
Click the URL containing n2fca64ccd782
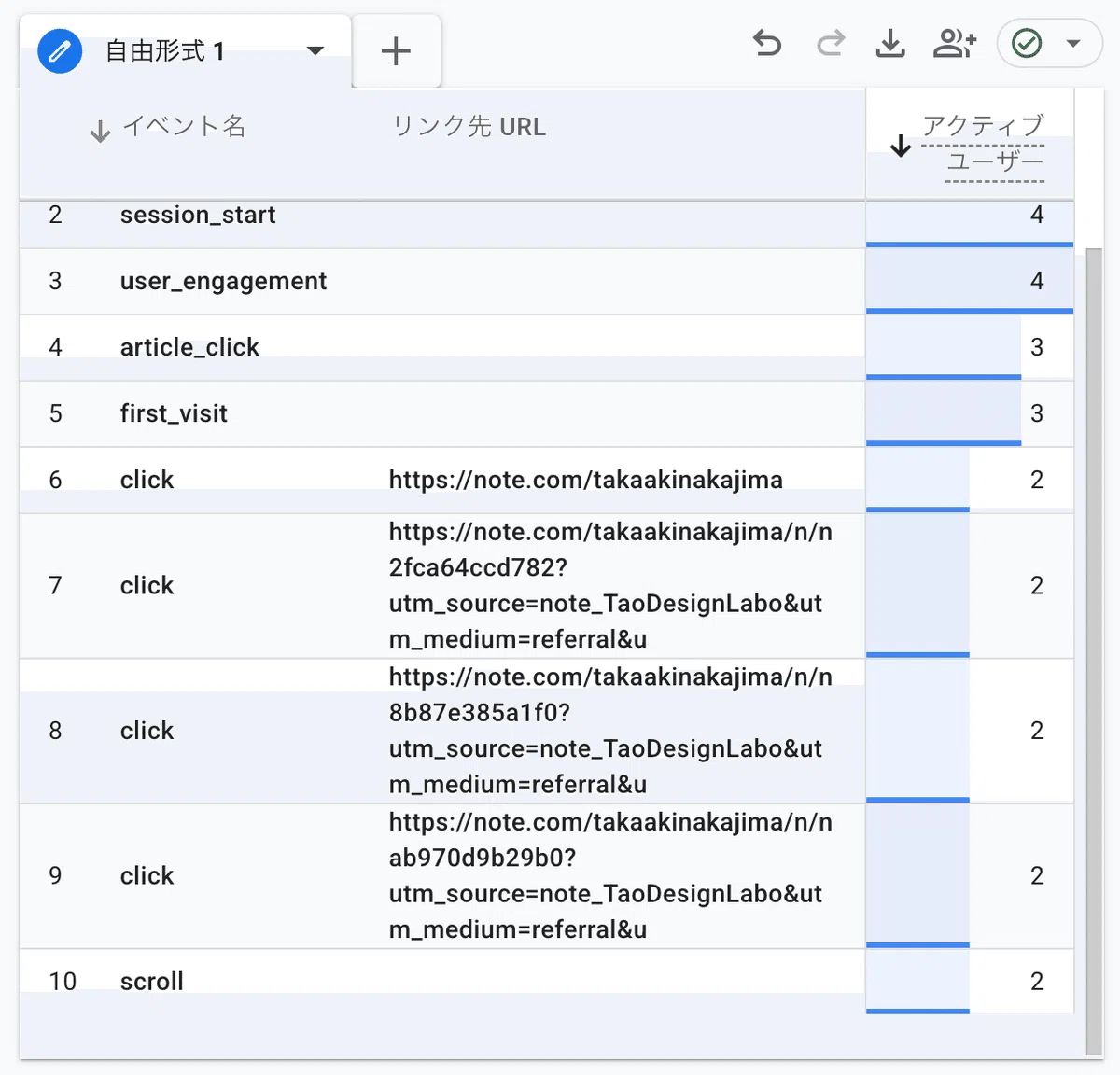click(610, 585)
